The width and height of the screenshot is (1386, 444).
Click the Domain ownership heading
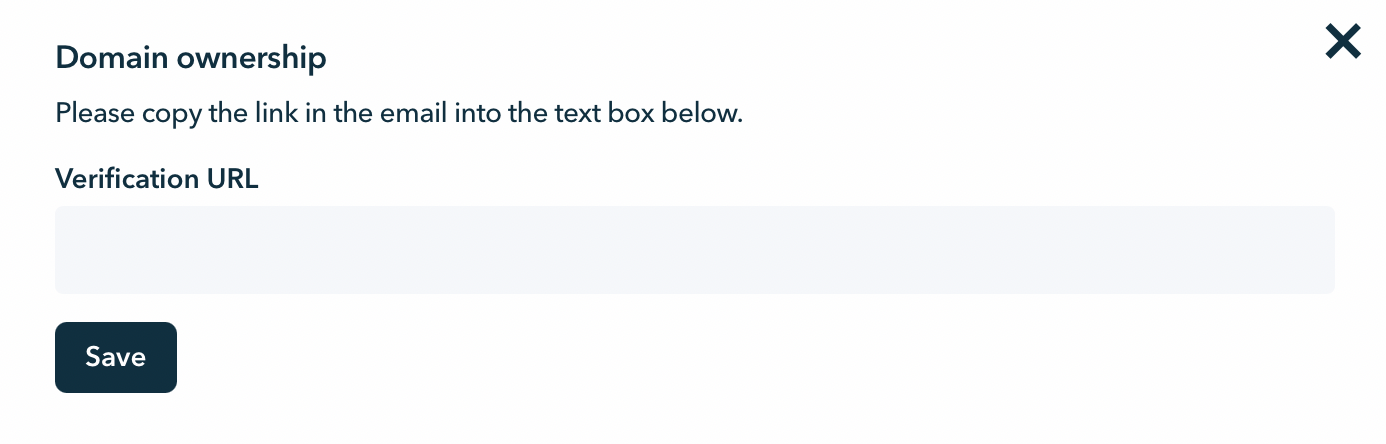point(191,58)
